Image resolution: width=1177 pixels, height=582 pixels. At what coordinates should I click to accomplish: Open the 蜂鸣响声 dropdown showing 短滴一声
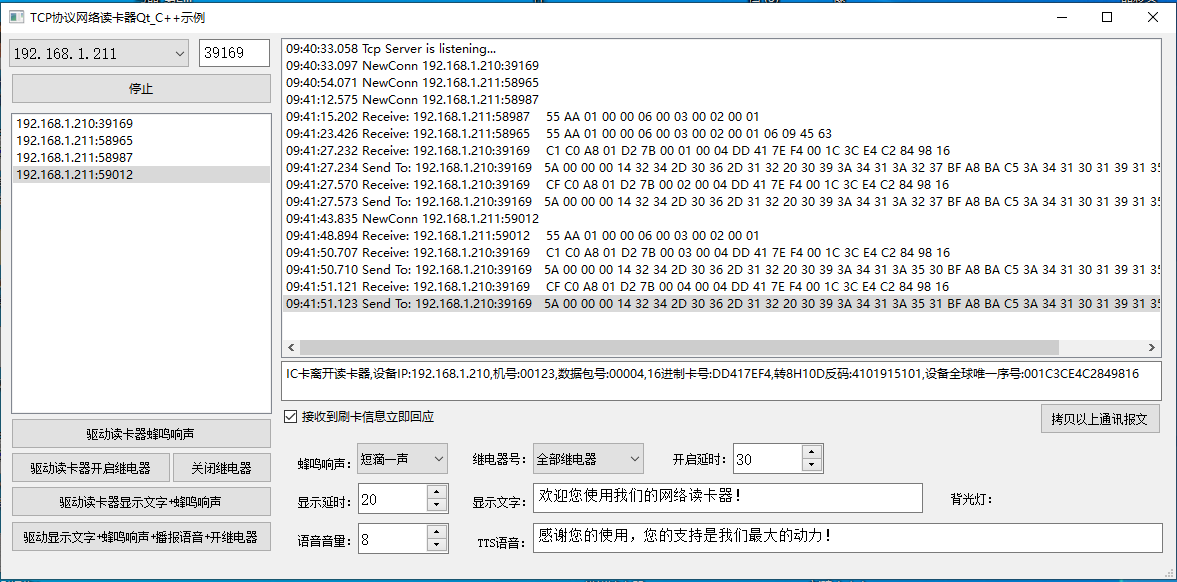pyautogui.click(x=402, y=459)
